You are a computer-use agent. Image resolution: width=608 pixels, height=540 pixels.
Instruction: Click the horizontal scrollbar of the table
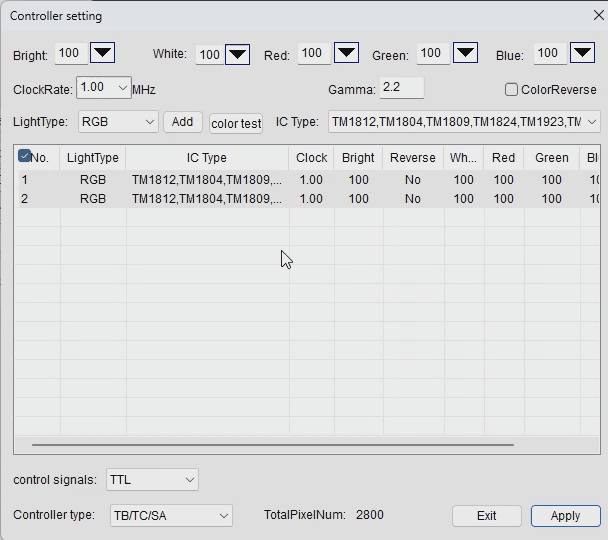click(x=273, y=445)
